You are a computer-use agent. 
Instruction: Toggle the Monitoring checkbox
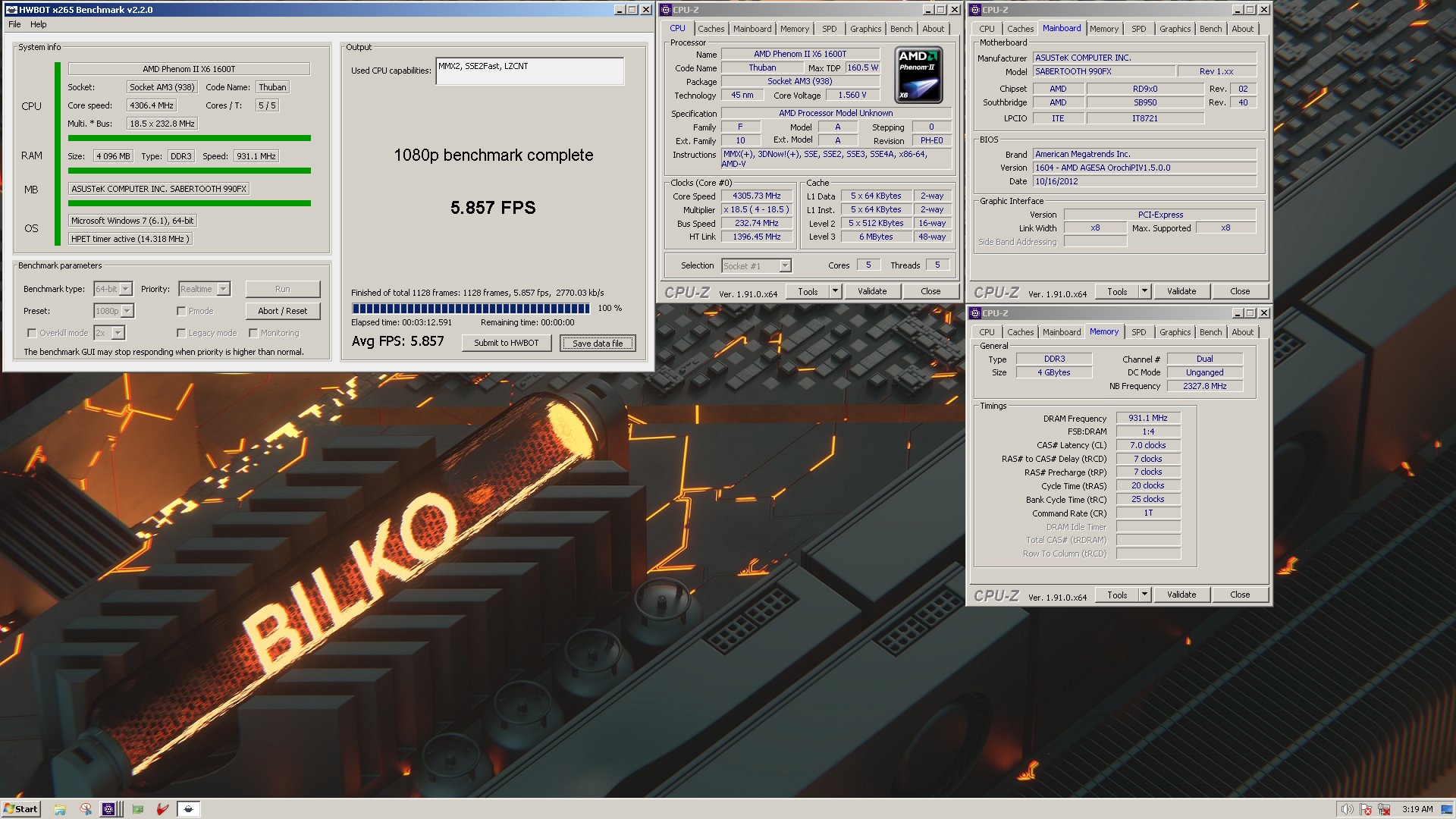point(253,333)
